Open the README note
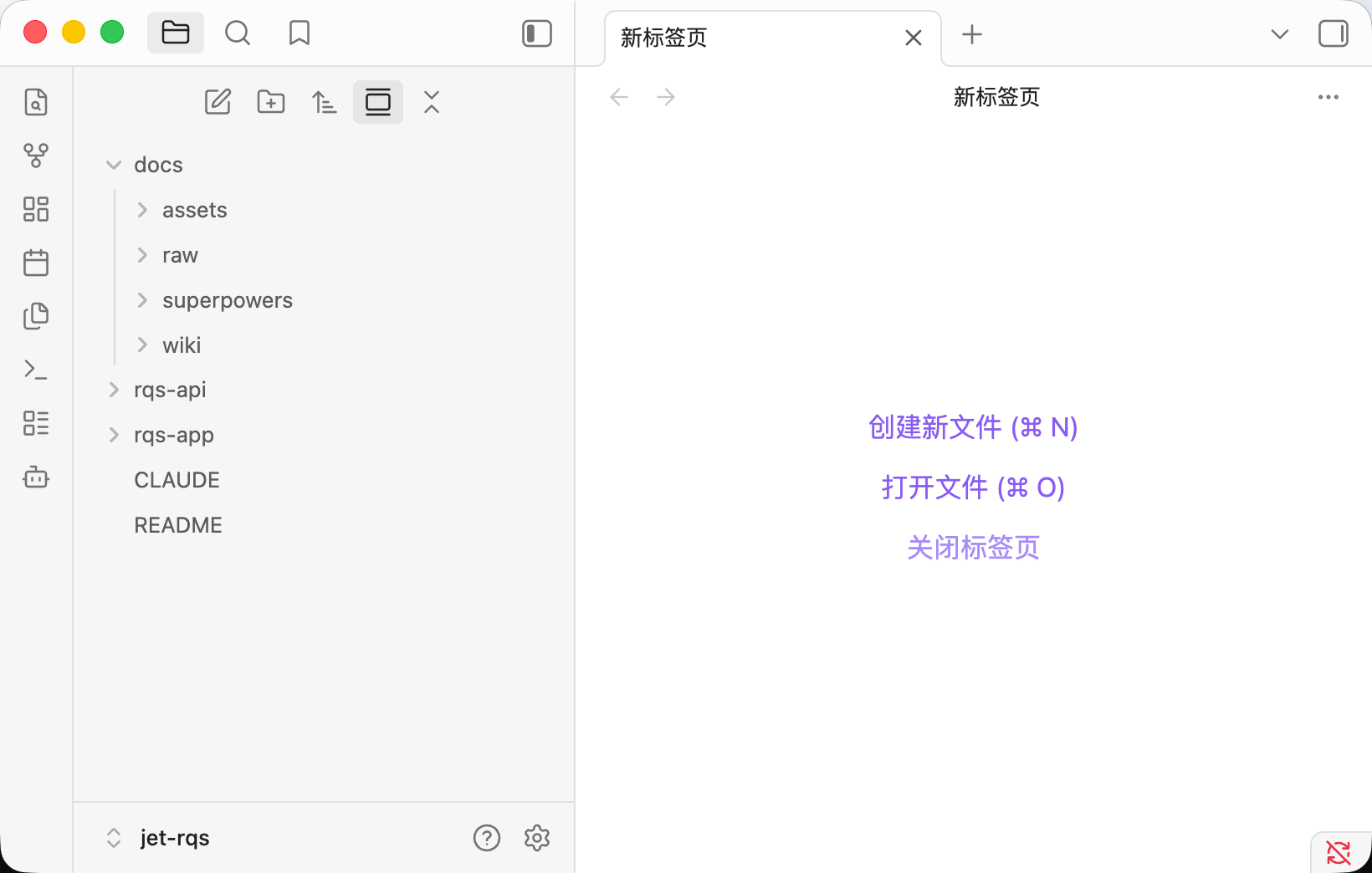Image resolution: width=1372 pixels, height=873 pixels. (178, 525)
